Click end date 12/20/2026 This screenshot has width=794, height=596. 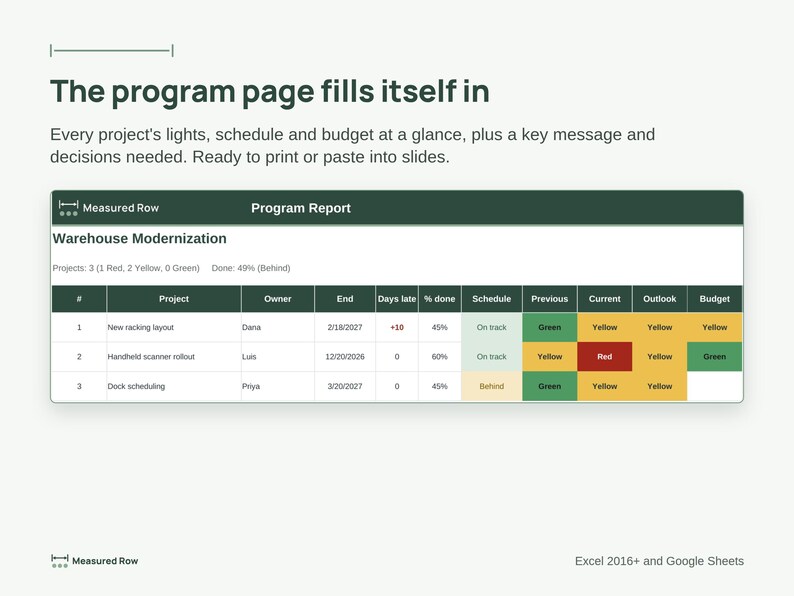(345, 356)
